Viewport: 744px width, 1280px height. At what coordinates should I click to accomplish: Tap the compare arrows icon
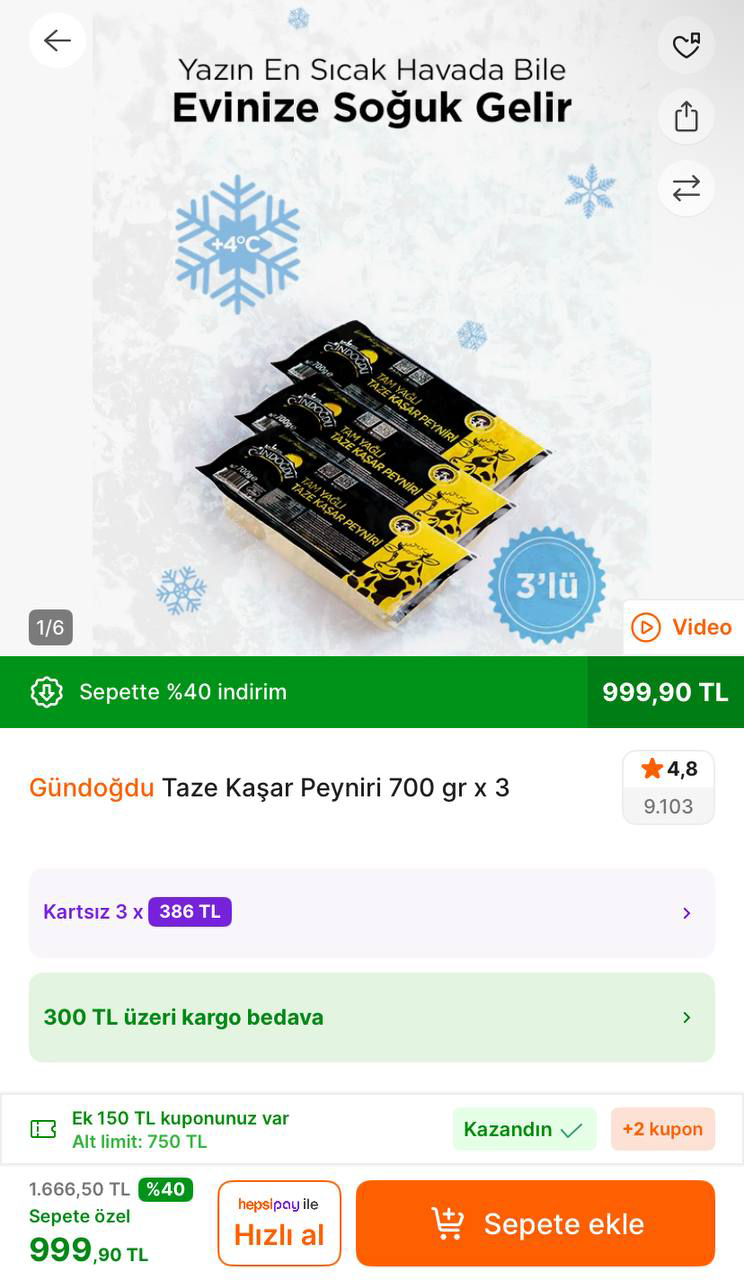(x=686, y=188)
